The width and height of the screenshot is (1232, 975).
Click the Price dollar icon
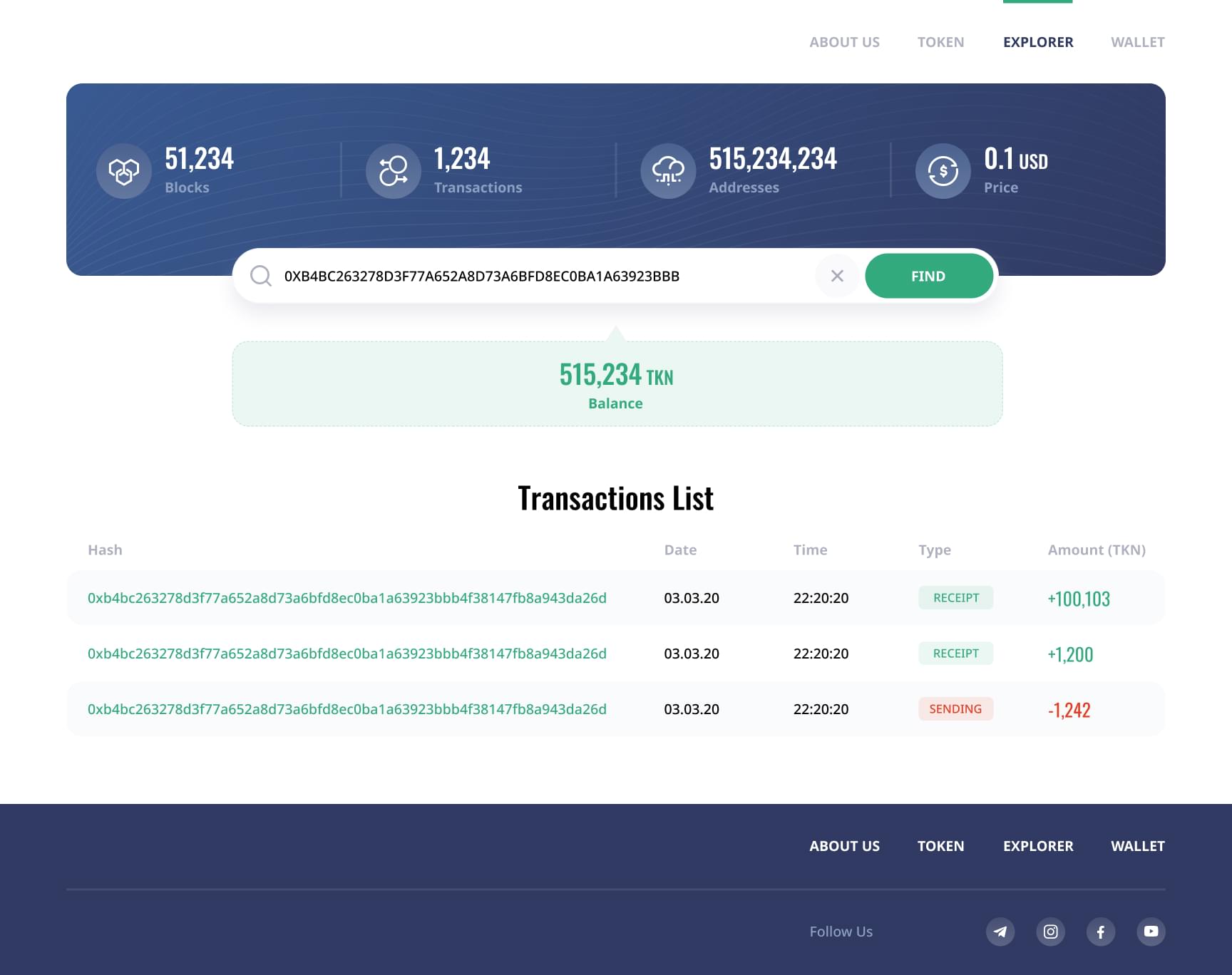pyautogui.click(x=943, y=171)
